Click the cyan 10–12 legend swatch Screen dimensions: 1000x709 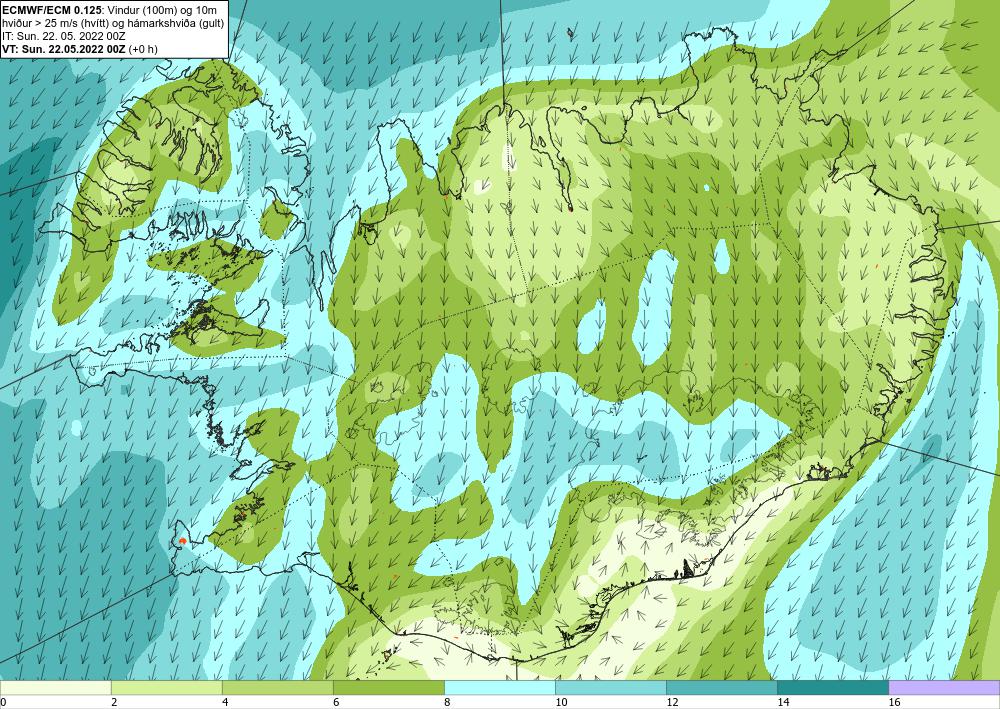pyautogui.click(x=610, y=687)
